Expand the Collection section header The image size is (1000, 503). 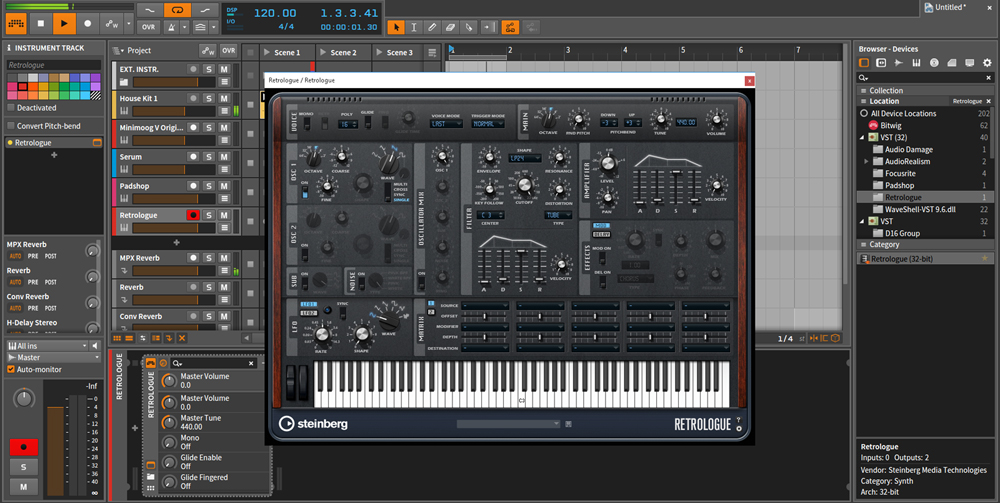(x=885, y=90)
